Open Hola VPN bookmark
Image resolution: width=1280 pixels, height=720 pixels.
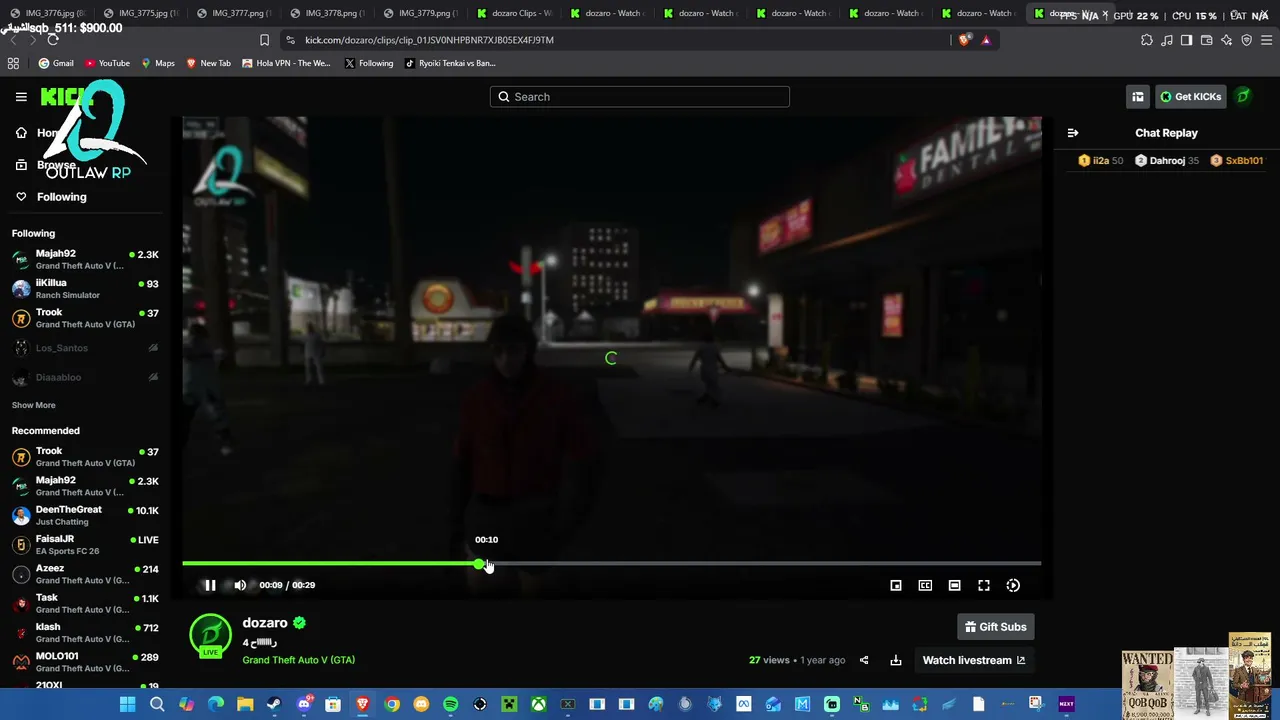point(286,63)
